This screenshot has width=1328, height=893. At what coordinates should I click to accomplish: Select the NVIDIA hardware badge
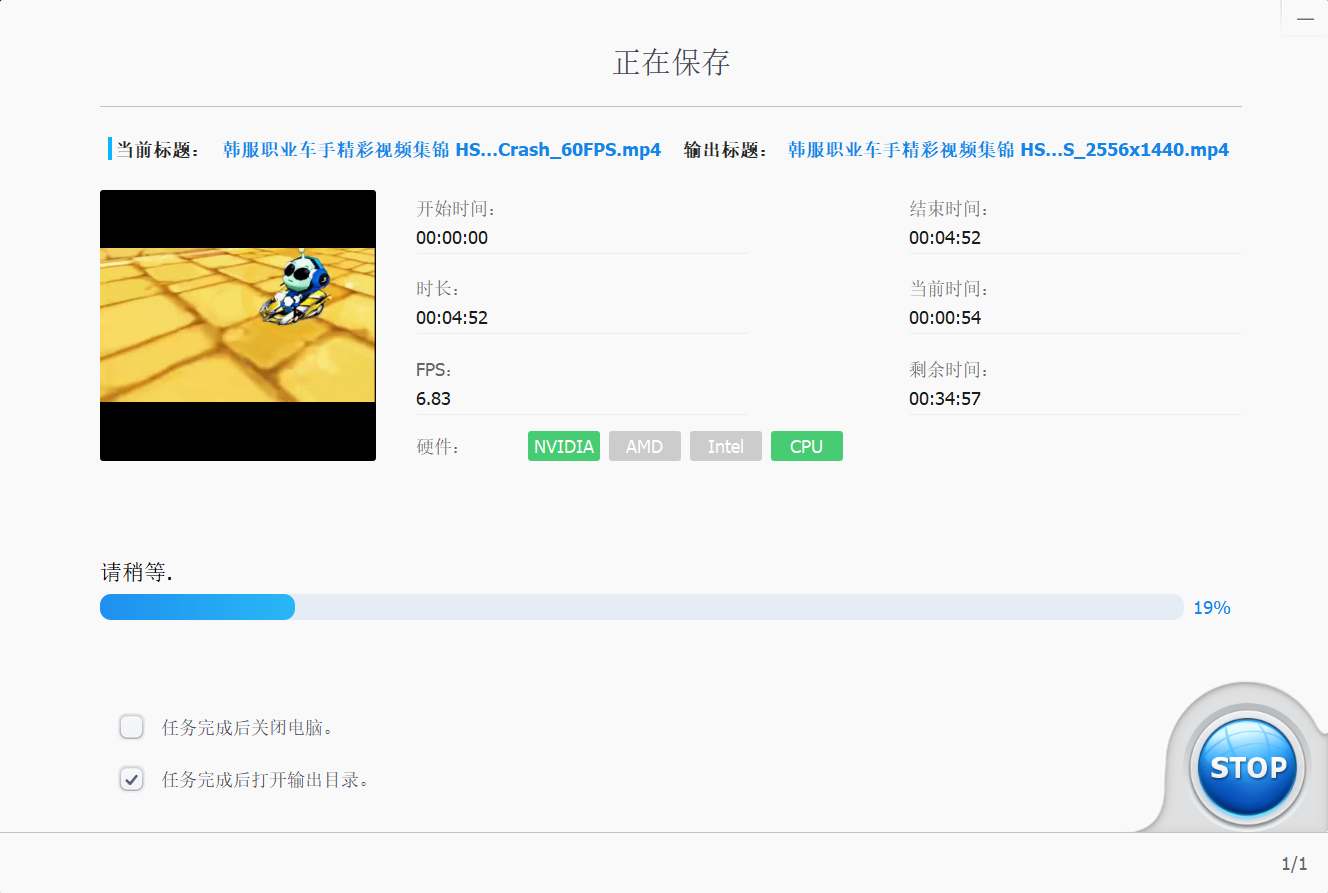pyautogui.click(x=564, y=446)
